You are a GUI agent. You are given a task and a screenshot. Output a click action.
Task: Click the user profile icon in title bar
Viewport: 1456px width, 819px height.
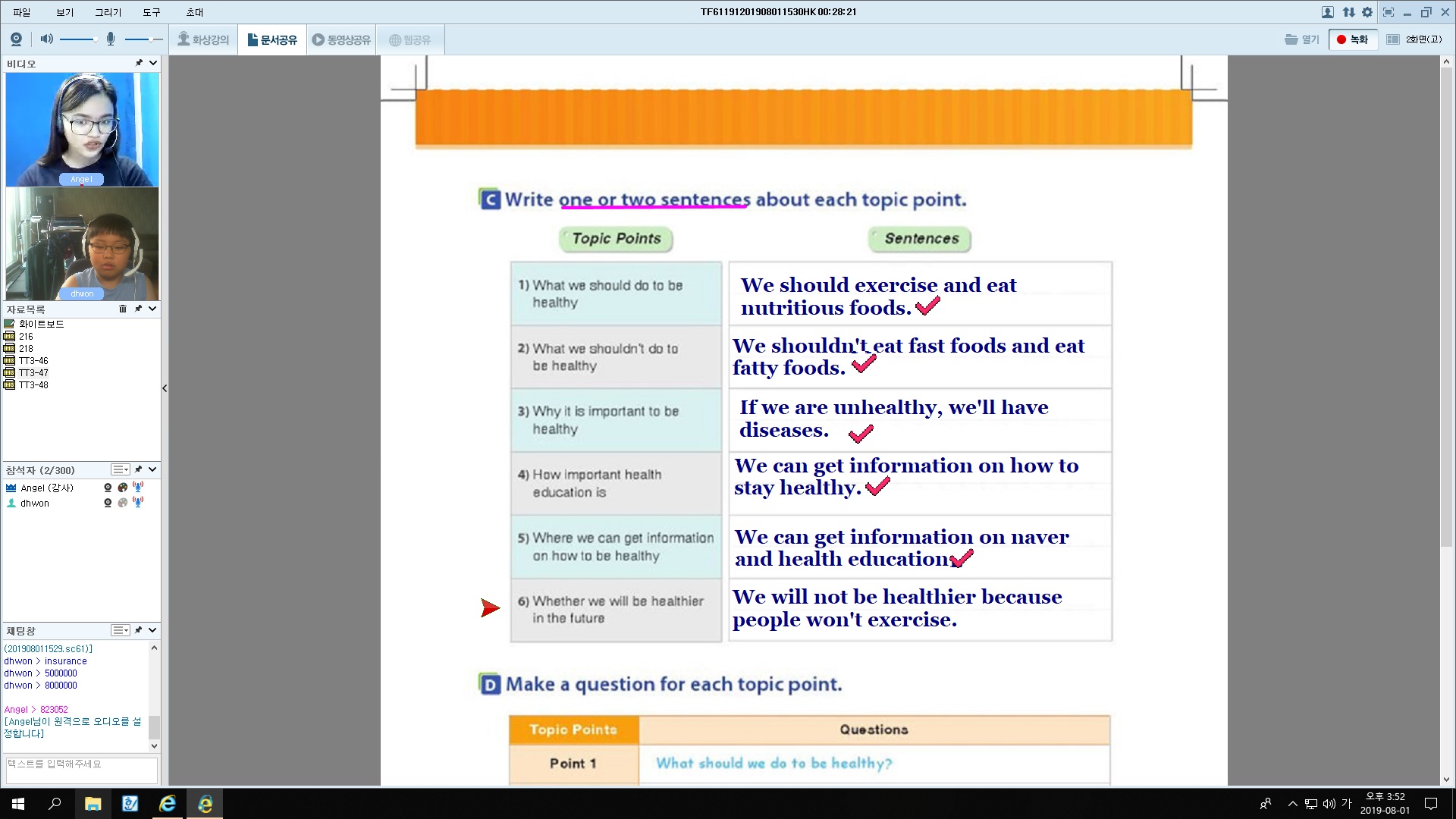(x=1327, y=12)
